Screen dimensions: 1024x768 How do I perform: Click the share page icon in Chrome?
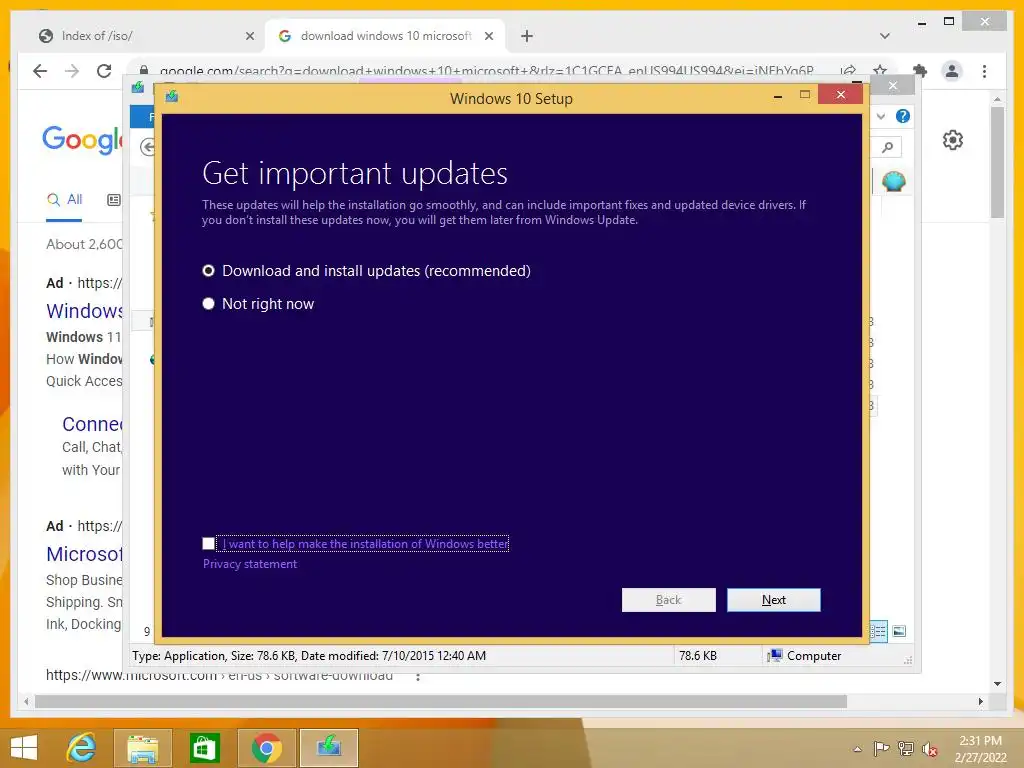pyautogui.click(x=848, y=71)
